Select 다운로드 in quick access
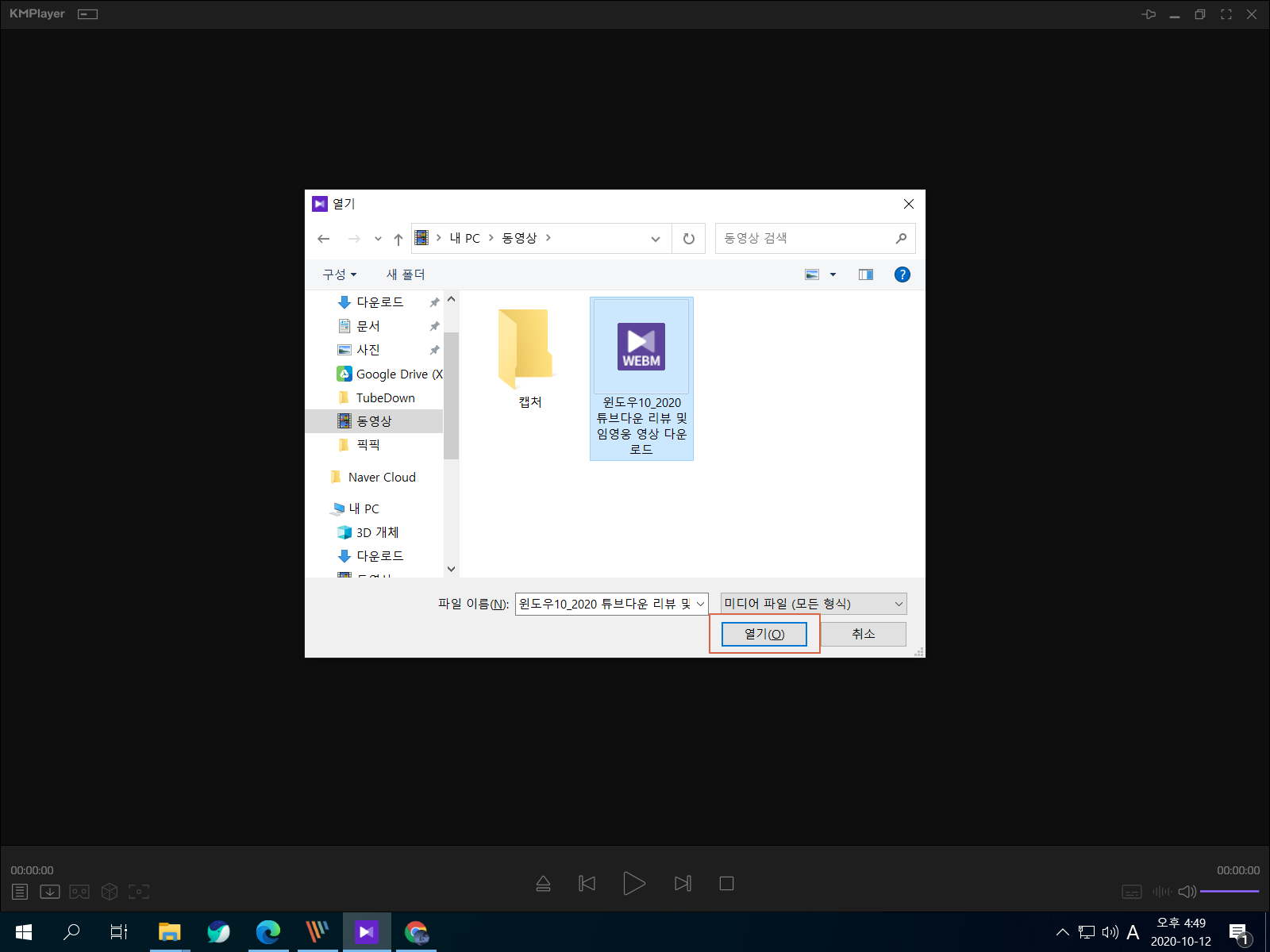This screenshot has width=1270, height=952. (380, 302)
